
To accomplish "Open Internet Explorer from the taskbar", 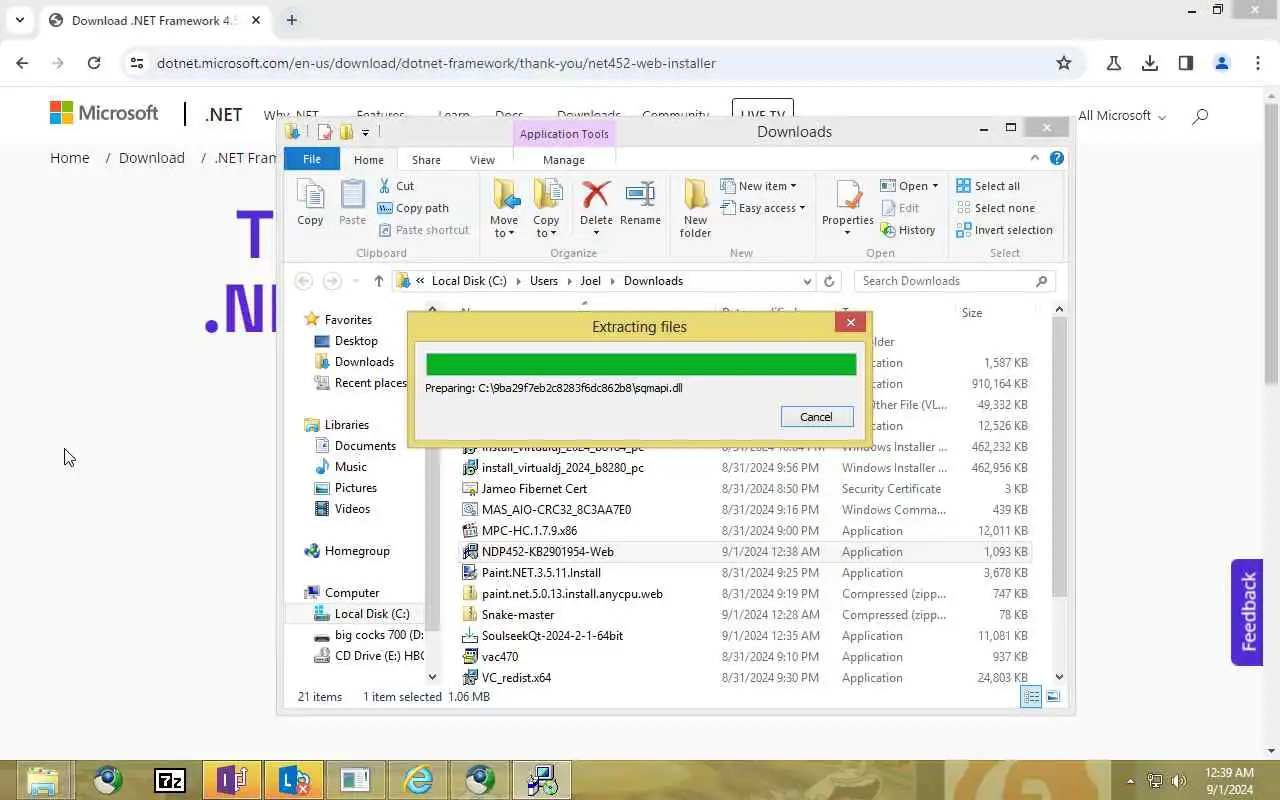I will [418, 780].
